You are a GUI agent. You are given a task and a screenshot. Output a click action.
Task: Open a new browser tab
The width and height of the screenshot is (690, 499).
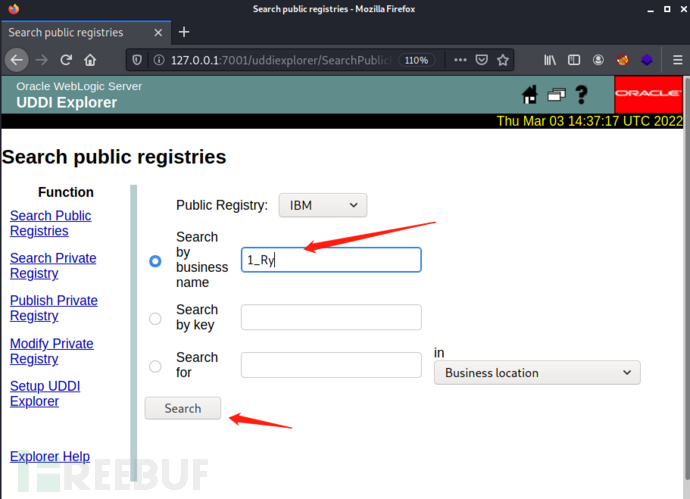coord(184,32)
